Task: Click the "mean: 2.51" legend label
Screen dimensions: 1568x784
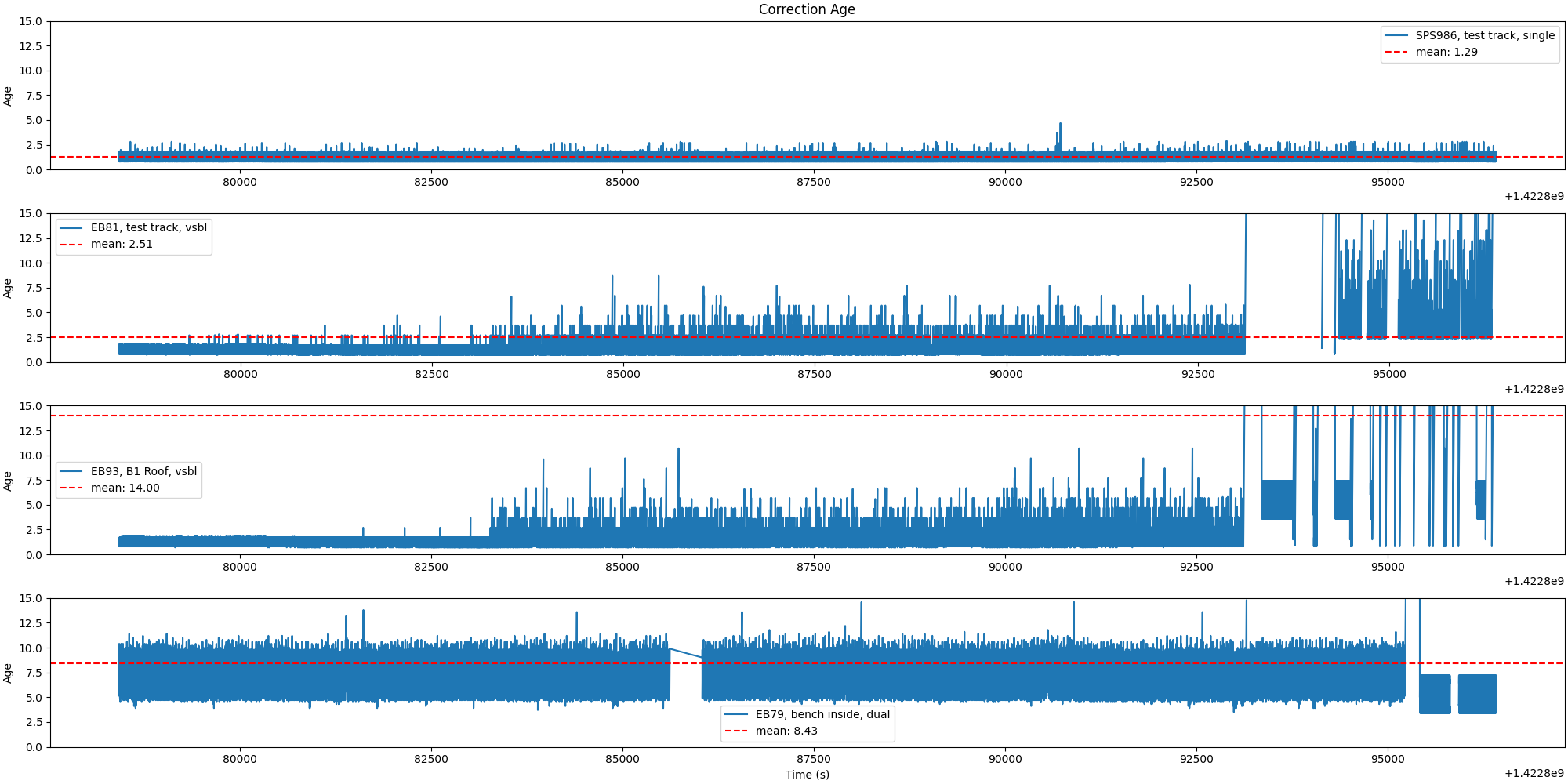Action: 122,245
